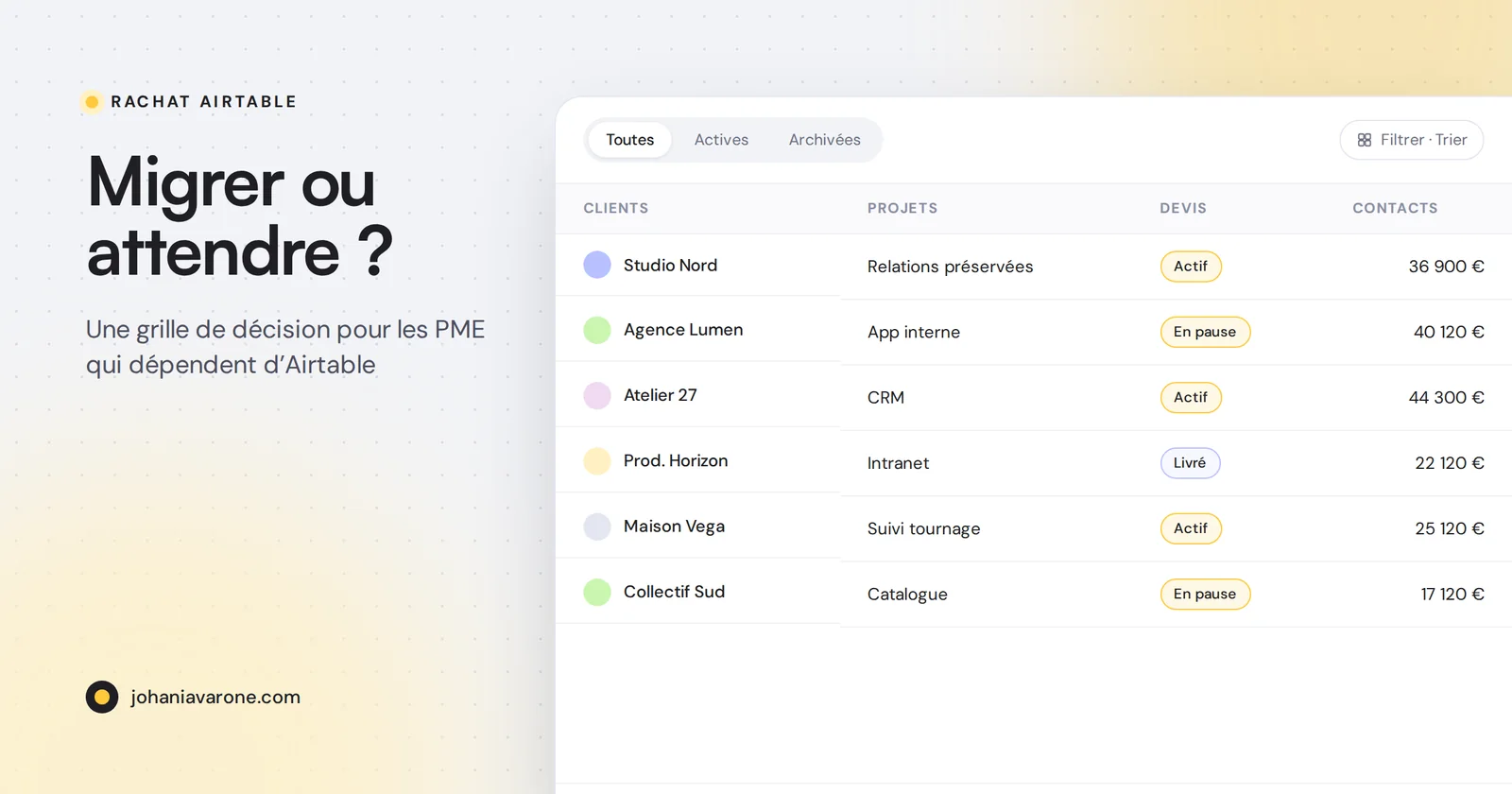The height and width of the screenshot is (794, 1512).
Task: Click the 25 120 € amount
Action: [x=1450, y=528]
